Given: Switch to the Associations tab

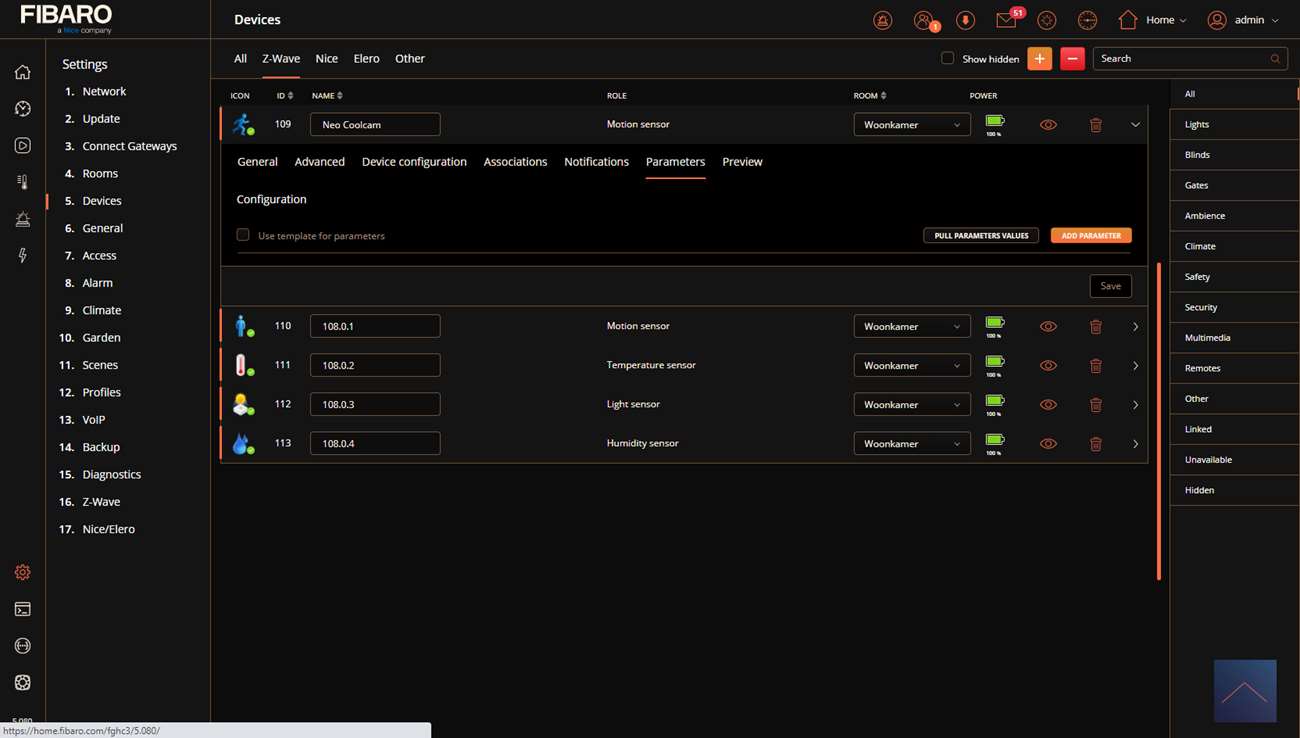Looking at the screenshot, I should [515, 162].
